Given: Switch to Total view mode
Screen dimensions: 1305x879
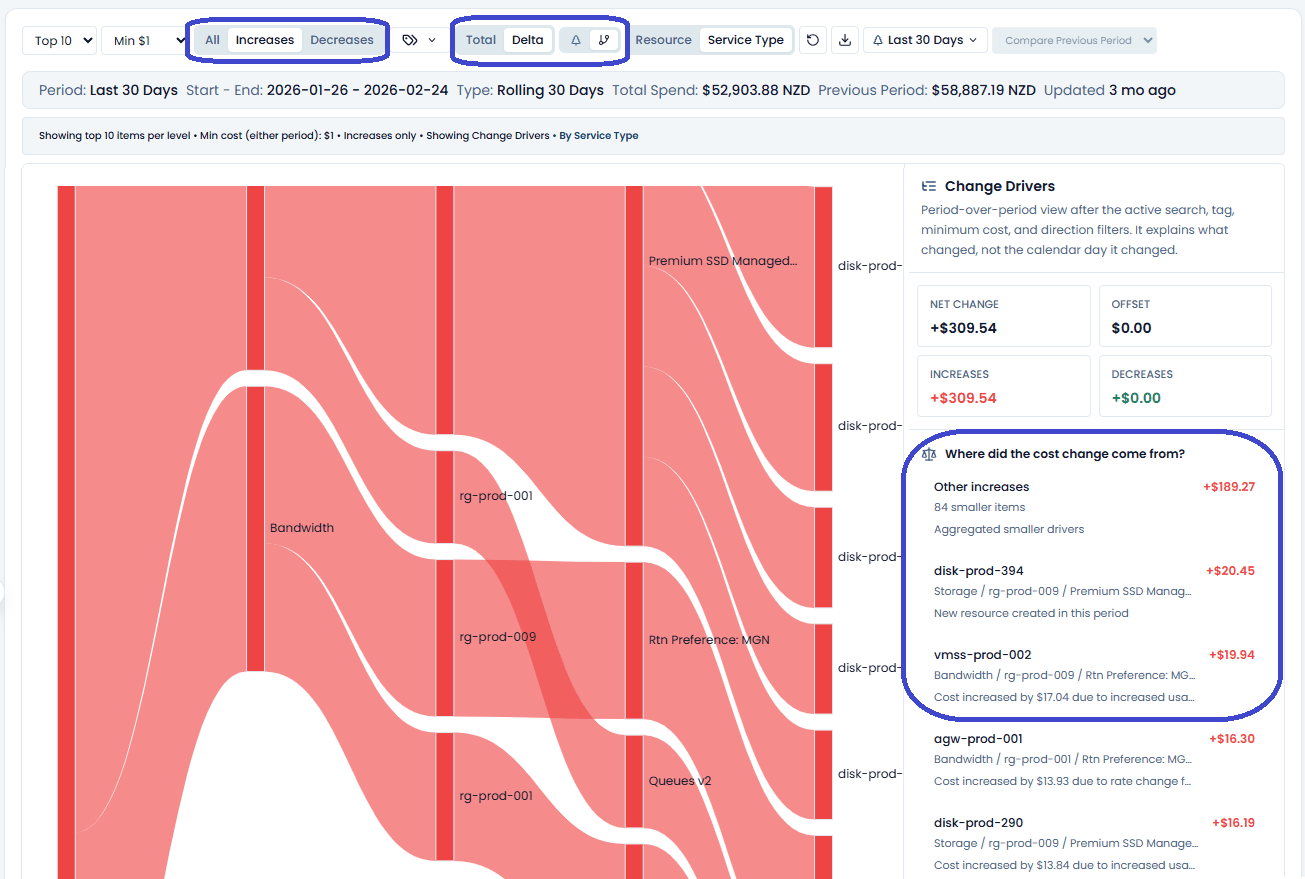Looking at the screenshot, I should pos(481,40).
